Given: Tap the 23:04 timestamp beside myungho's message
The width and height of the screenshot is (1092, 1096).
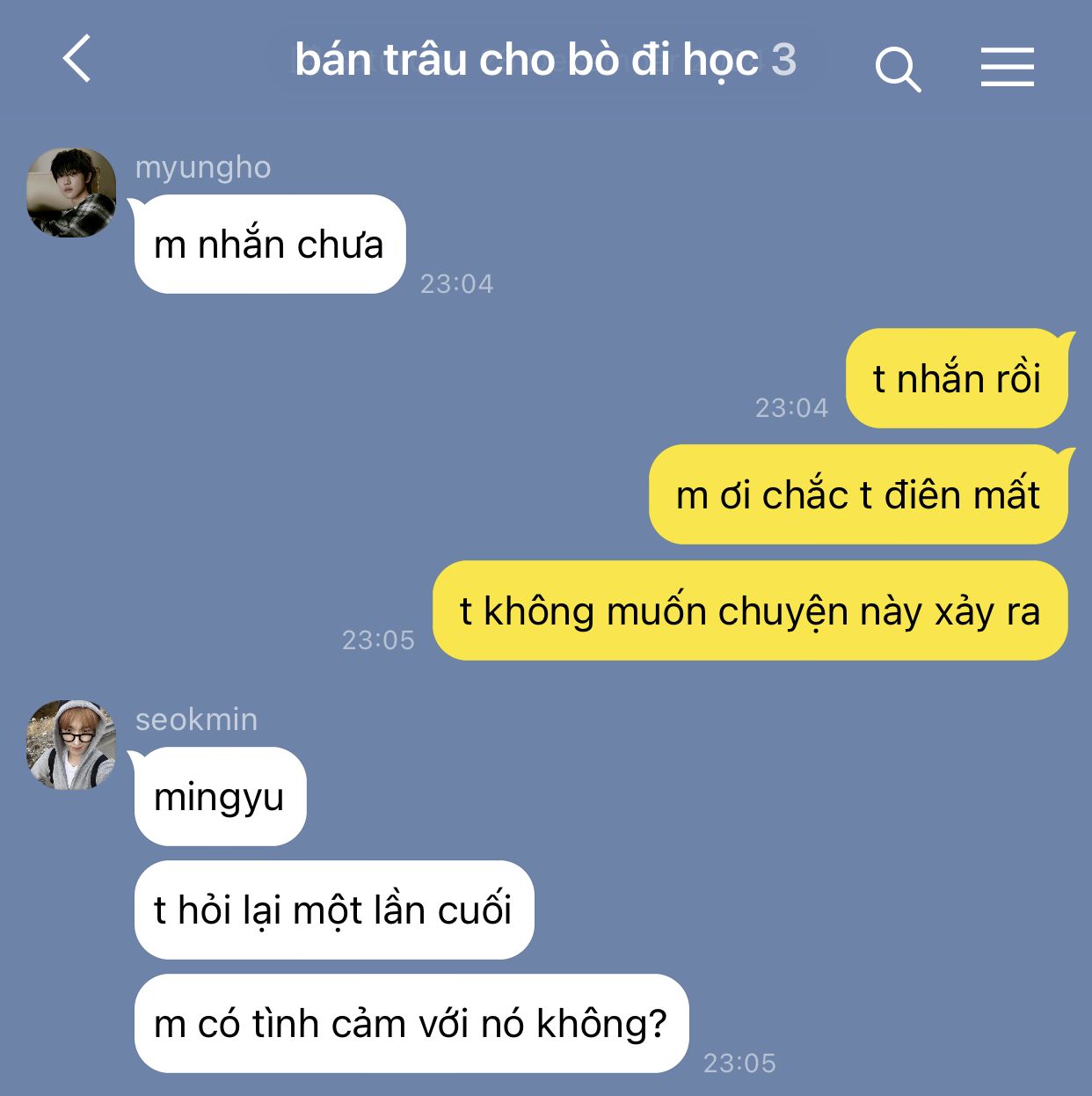Looking at the screenshot, I should pyautogui.click(x=457, y=284).
